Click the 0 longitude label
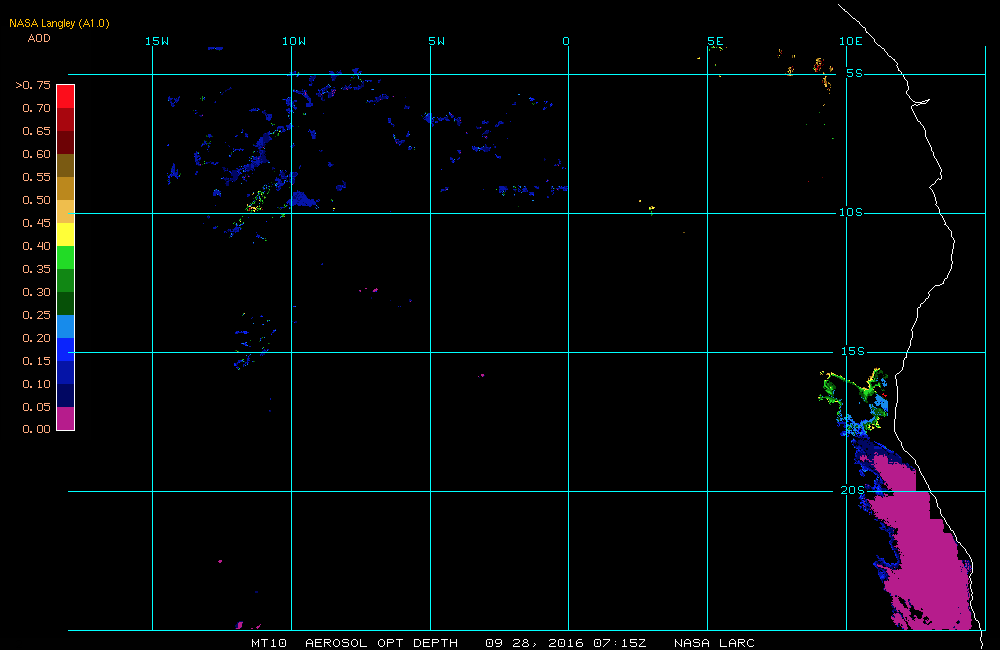 point(566,41)
